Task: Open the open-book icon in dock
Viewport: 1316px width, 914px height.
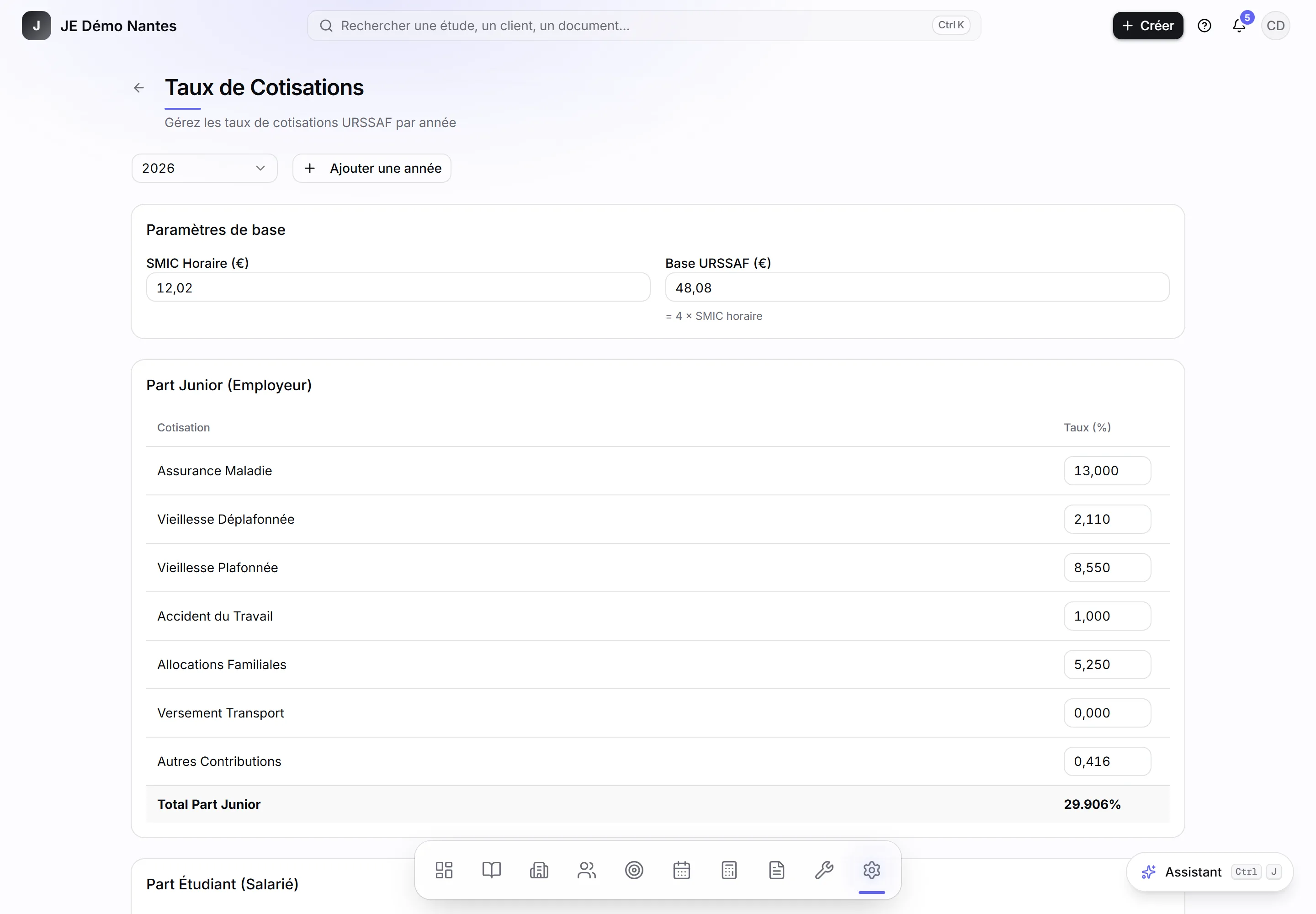Action: [x=491, y=871]
